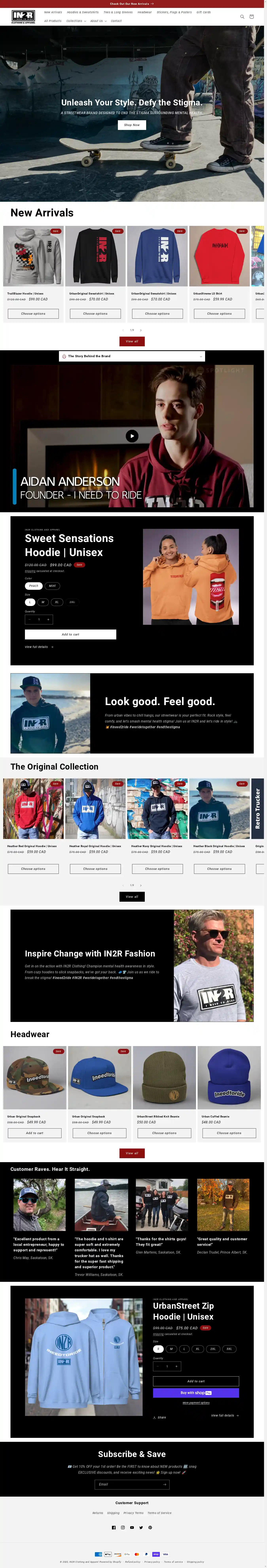Click the Shop Now hero button
This screenshot has height=1568, width=267.
click(x=132, y=125)
